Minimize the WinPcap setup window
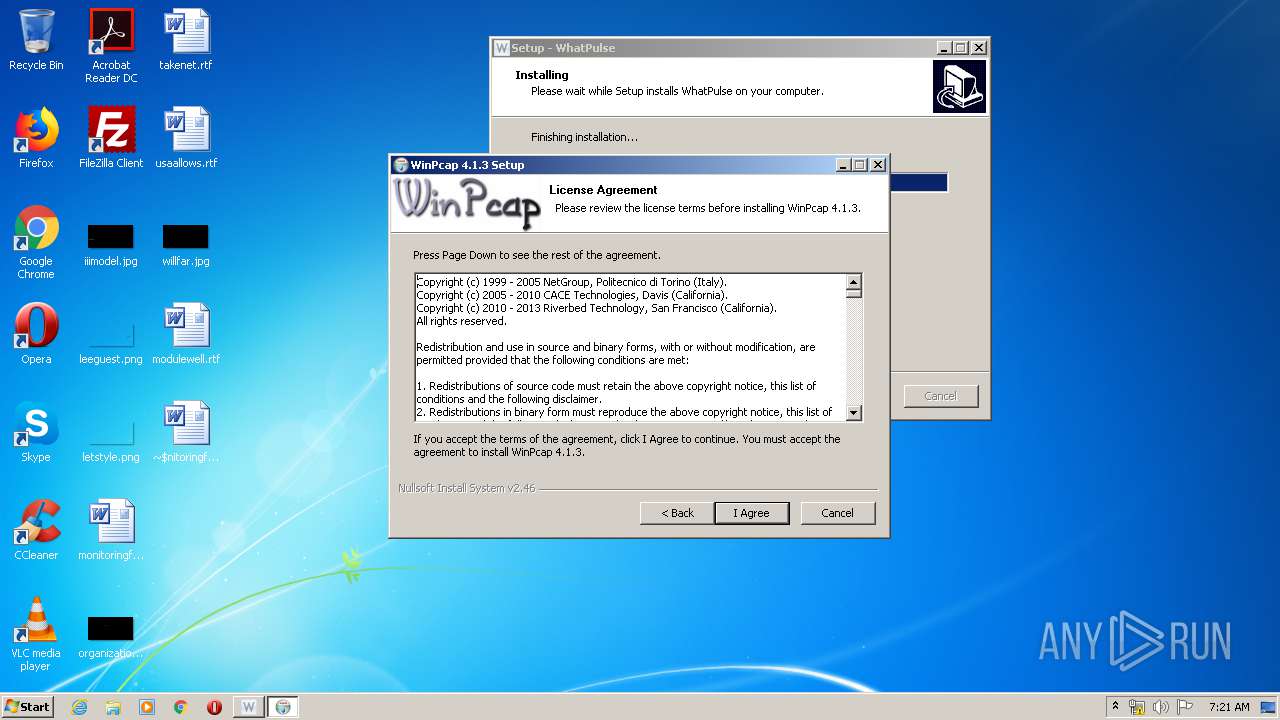1280x720 pixels. pyautogui.click(x=843, y=165)
